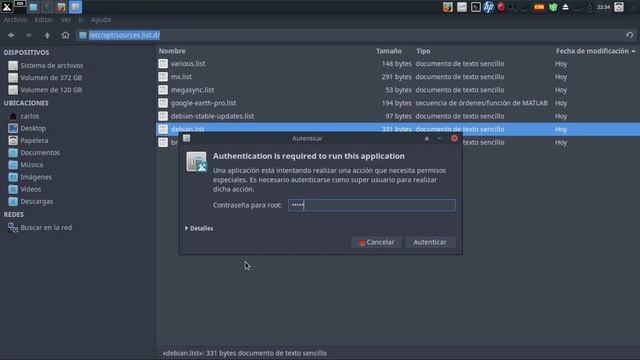Open Descargas in the sidebar
Viewport: 640px width, 360px height.
coord(37,202)
